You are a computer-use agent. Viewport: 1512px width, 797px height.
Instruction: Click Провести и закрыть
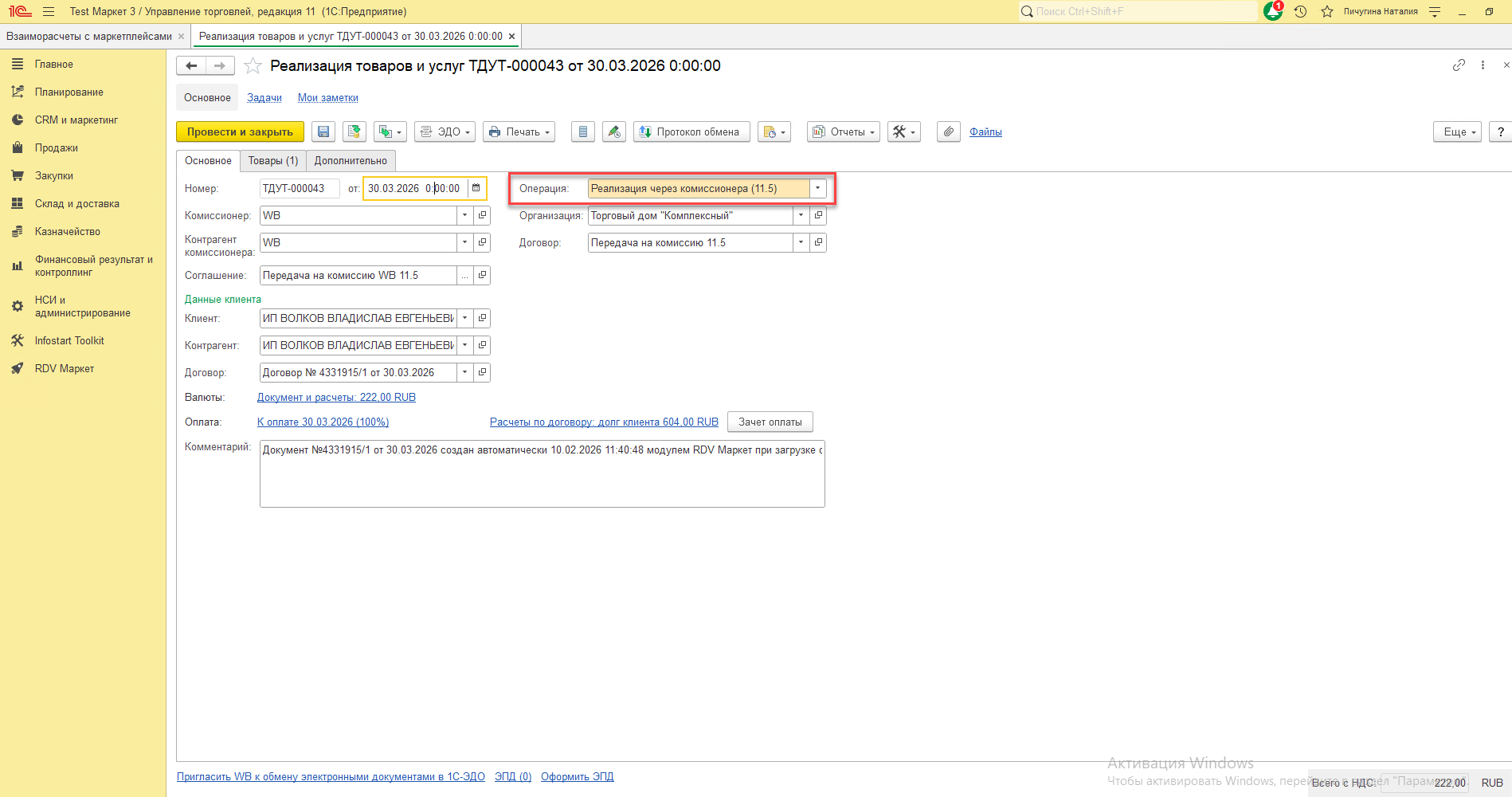point(240,132)
